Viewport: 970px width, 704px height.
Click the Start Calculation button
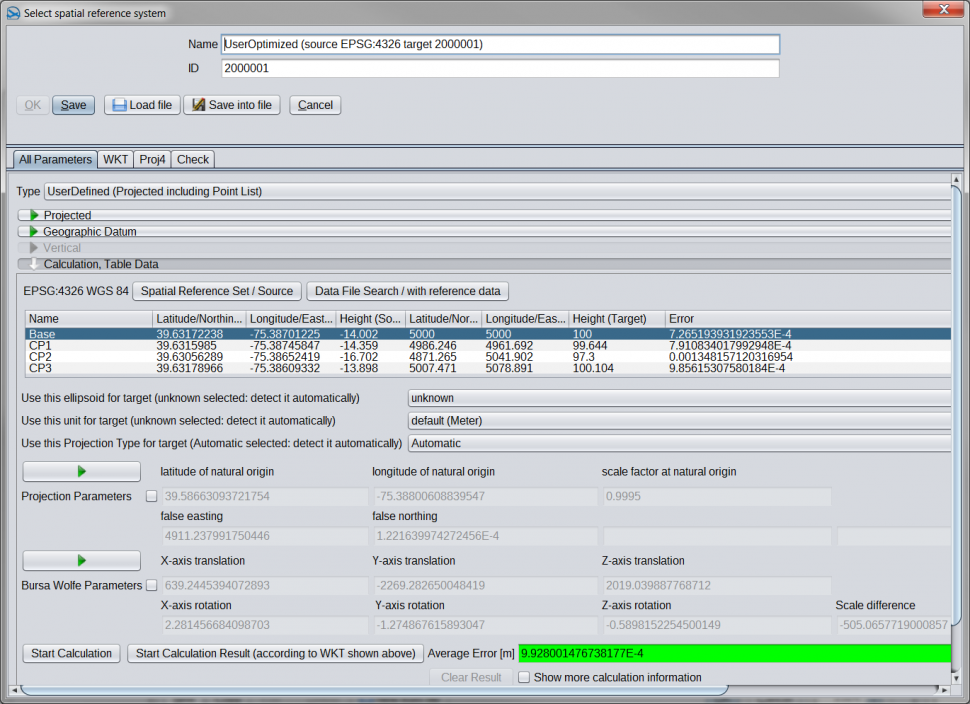coord(71,653)
